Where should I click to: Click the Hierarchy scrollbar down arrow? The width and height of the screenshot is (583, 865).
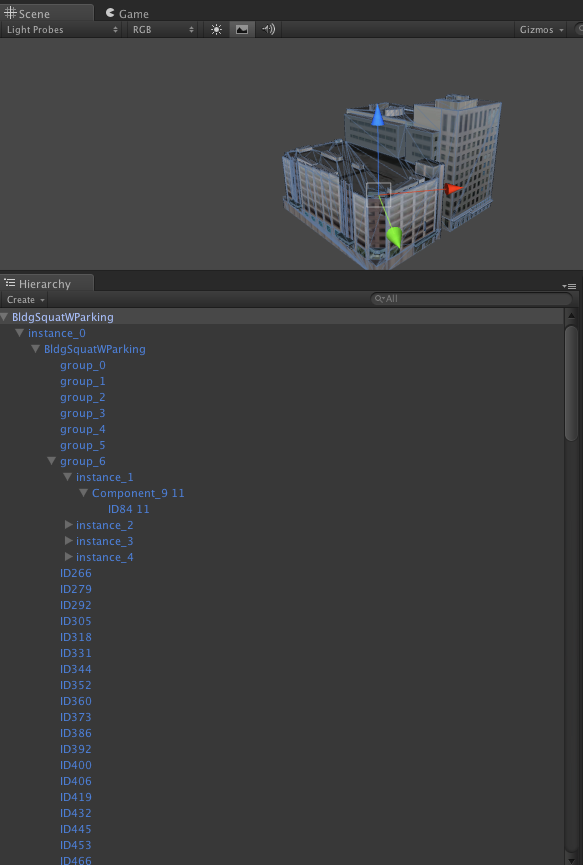(x=571, y=859)
